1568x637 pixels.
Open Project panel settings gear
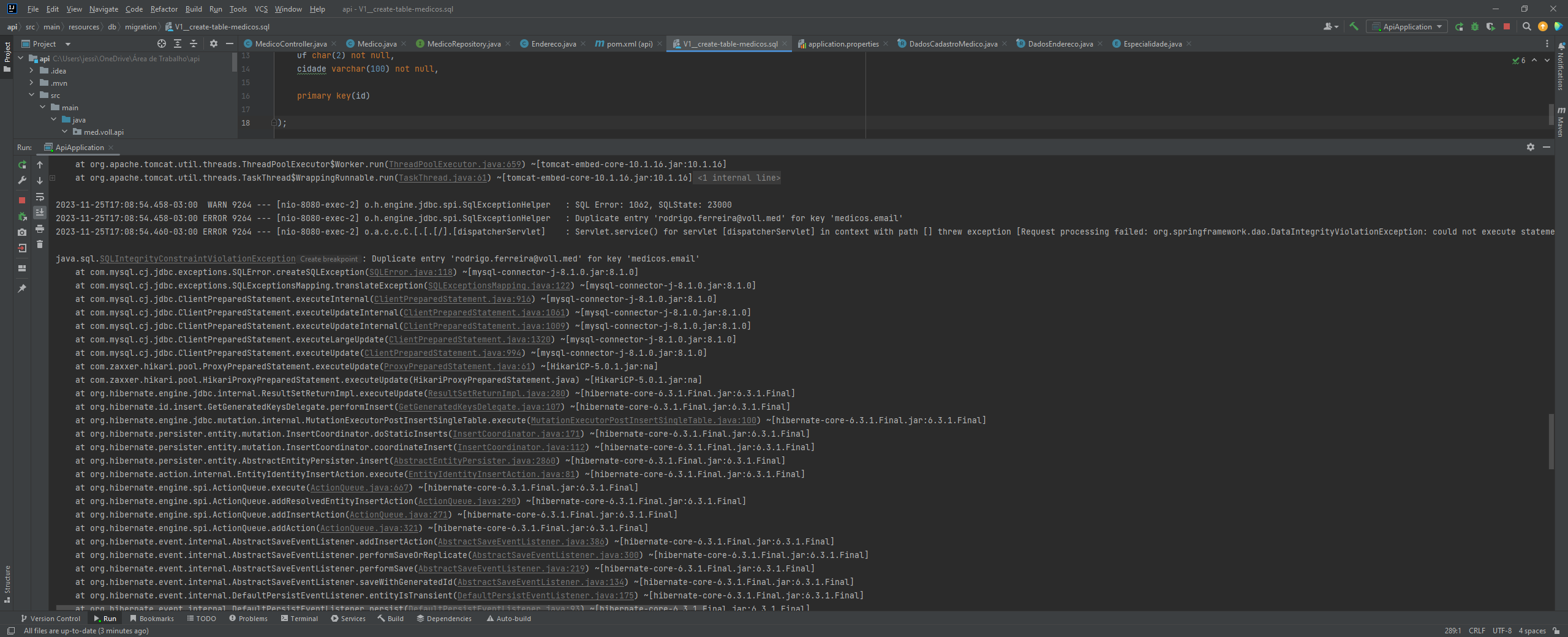pos(214,43)
